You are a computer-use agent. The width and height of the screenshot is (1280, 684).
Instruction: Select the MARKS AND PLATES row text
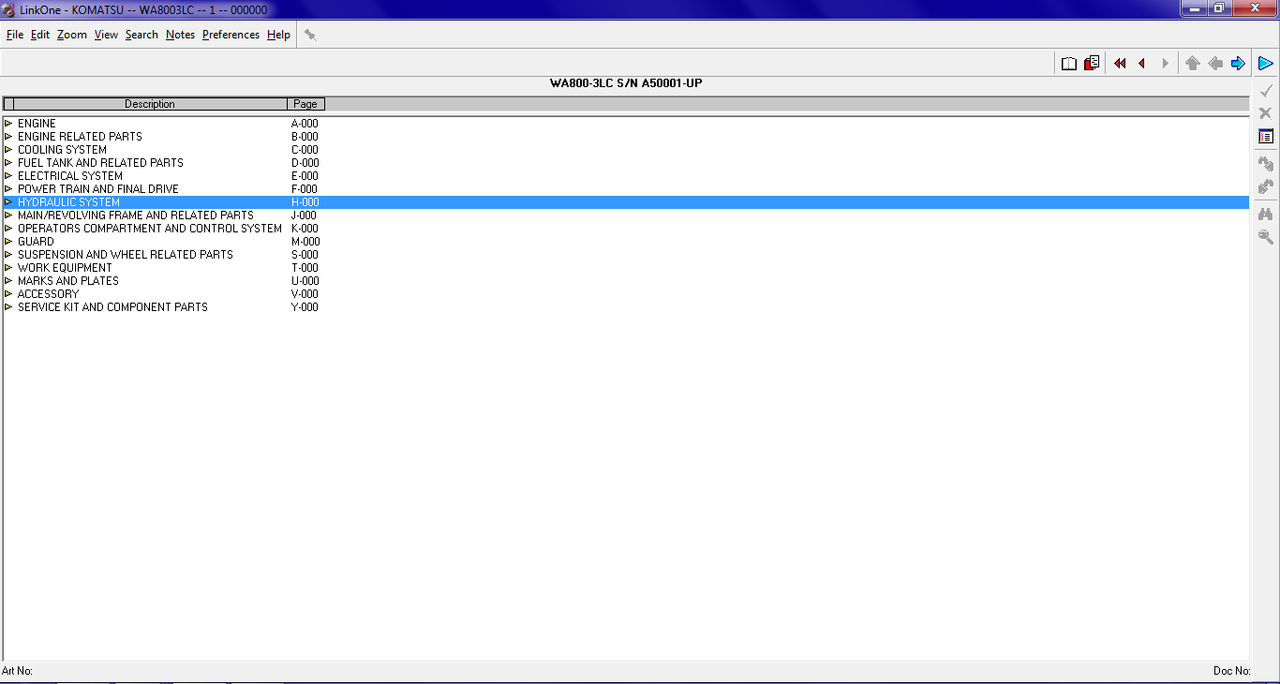click(68, 280)
